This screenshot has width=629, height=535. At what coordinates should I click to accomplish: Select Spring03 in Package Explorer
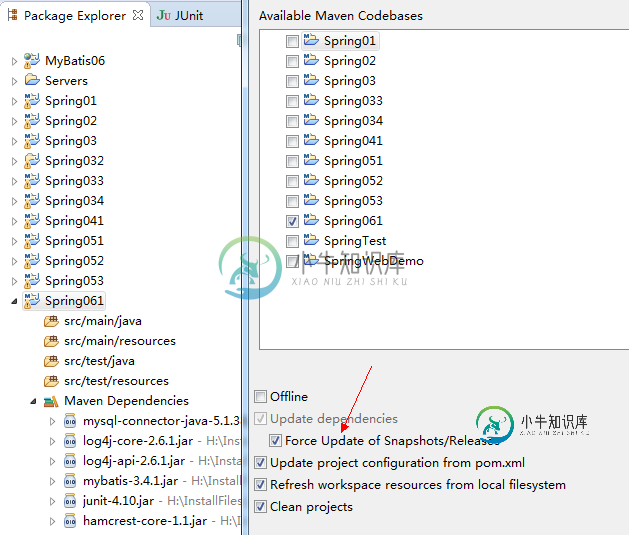(71, 141)
